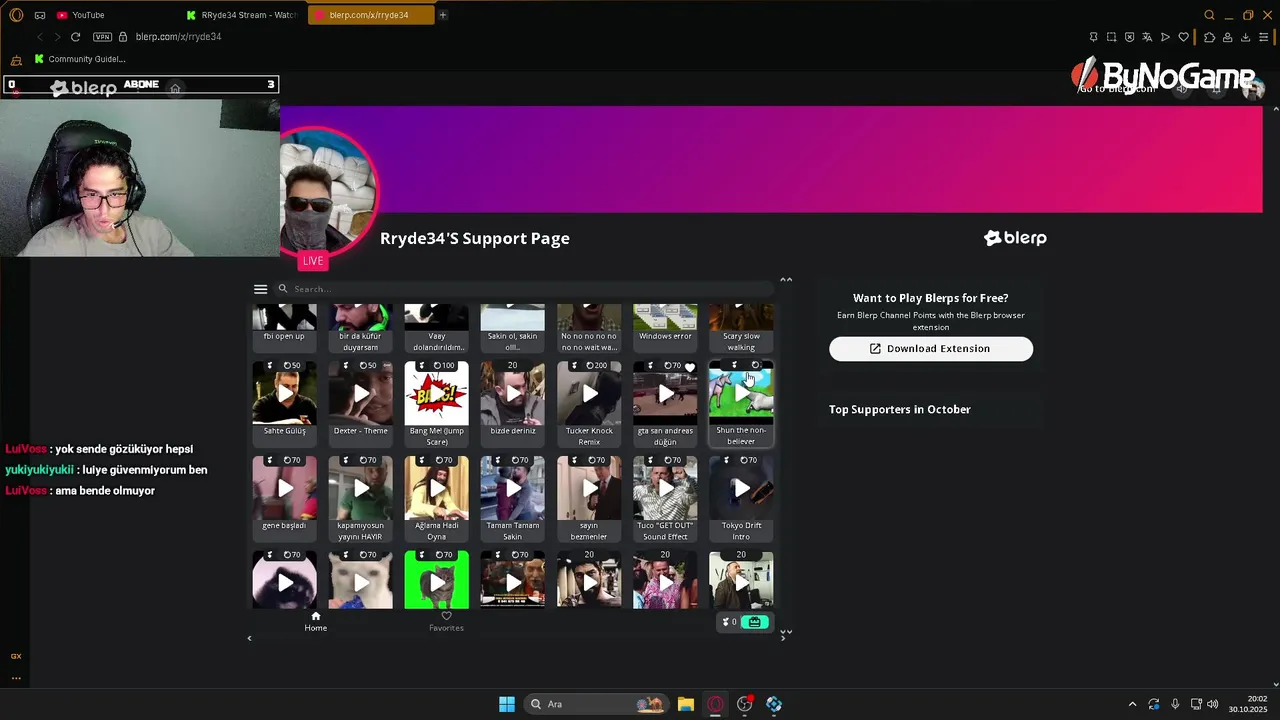
Task: Play the green screen cat blerp
Action: [437, 582]
